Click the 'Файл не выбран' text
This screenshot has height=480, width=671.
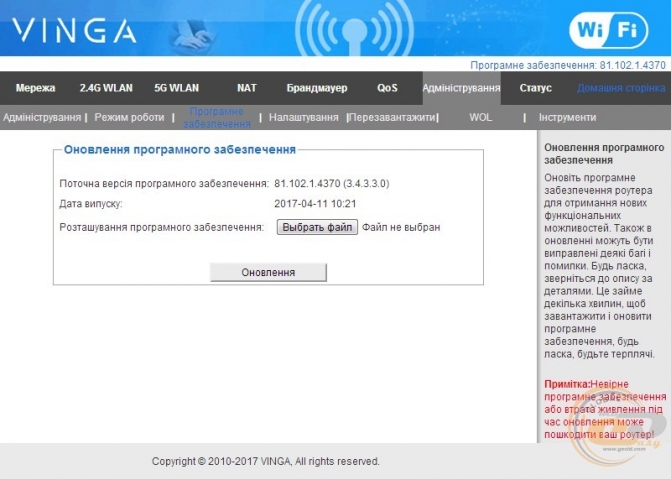[x=401, y=227]
